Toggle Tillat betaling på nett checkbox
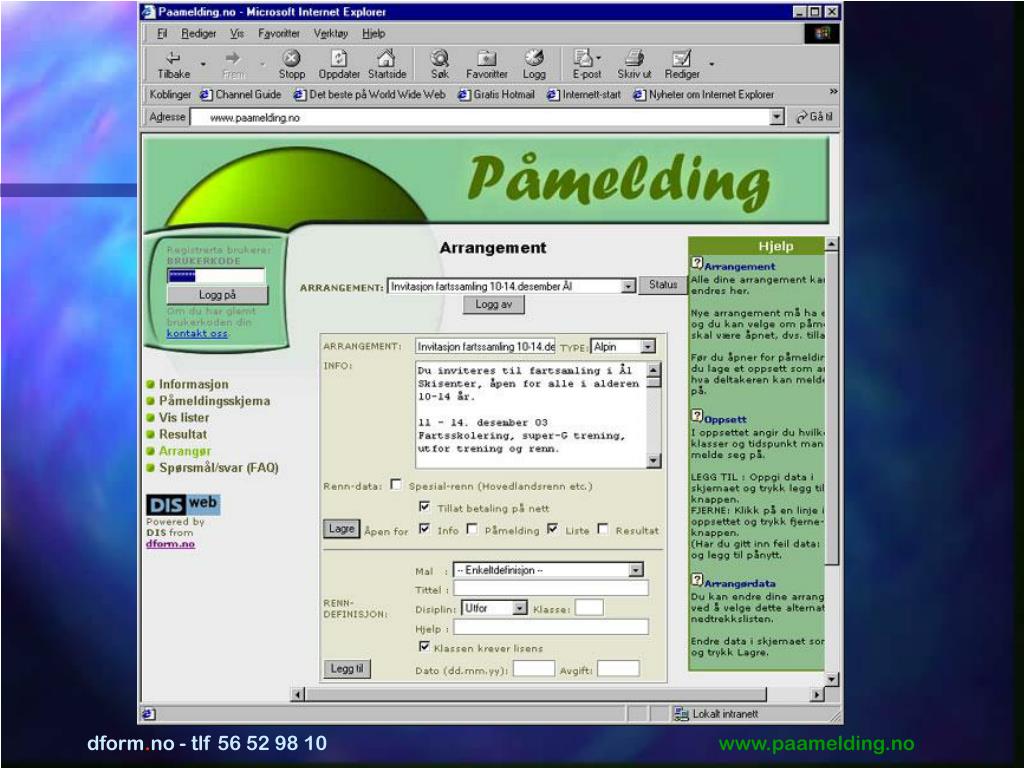This screenshot has width=1024, height=768. [424, 506]
